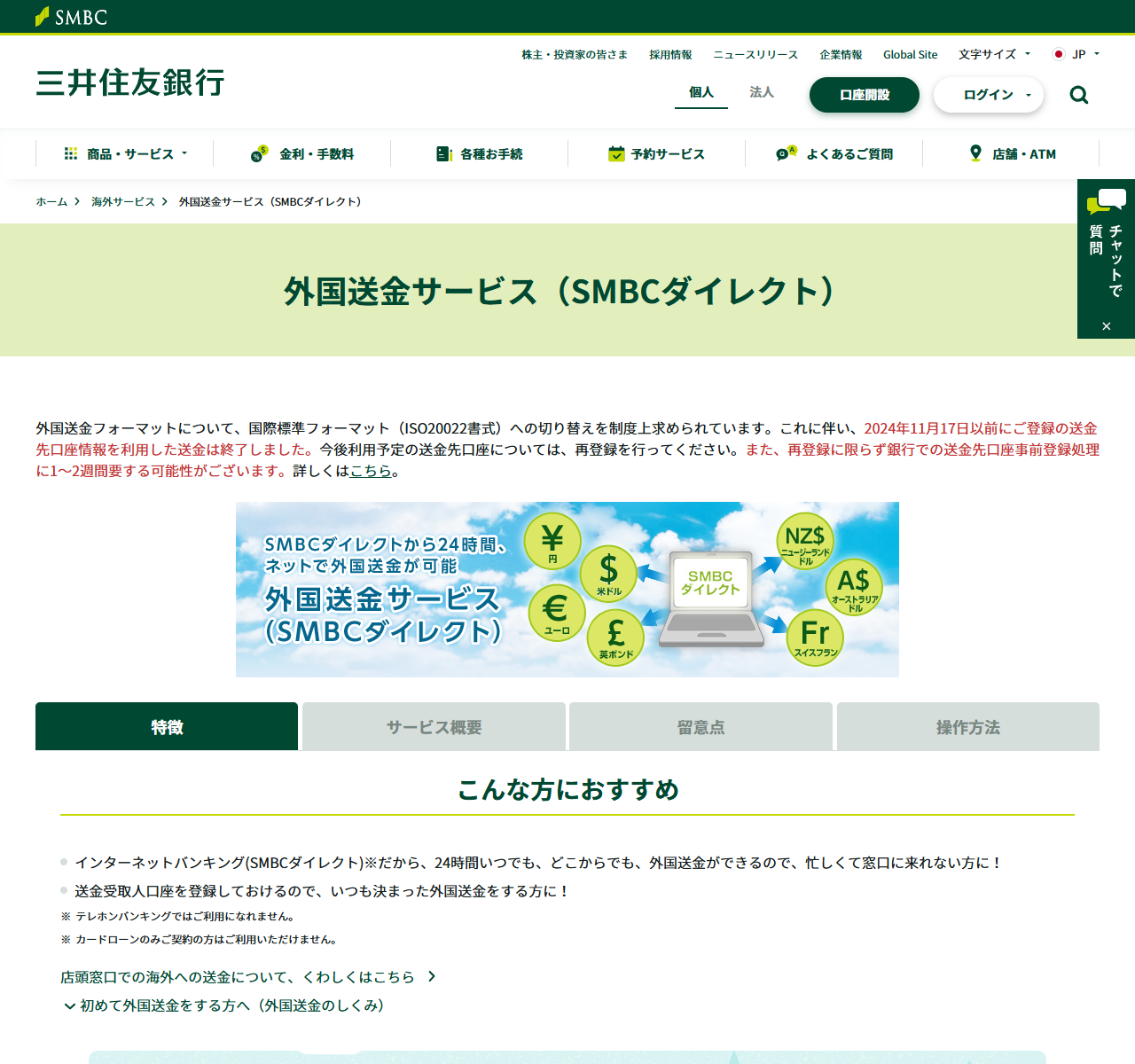Switch to the 特徴 tab

tap(167, 727)
